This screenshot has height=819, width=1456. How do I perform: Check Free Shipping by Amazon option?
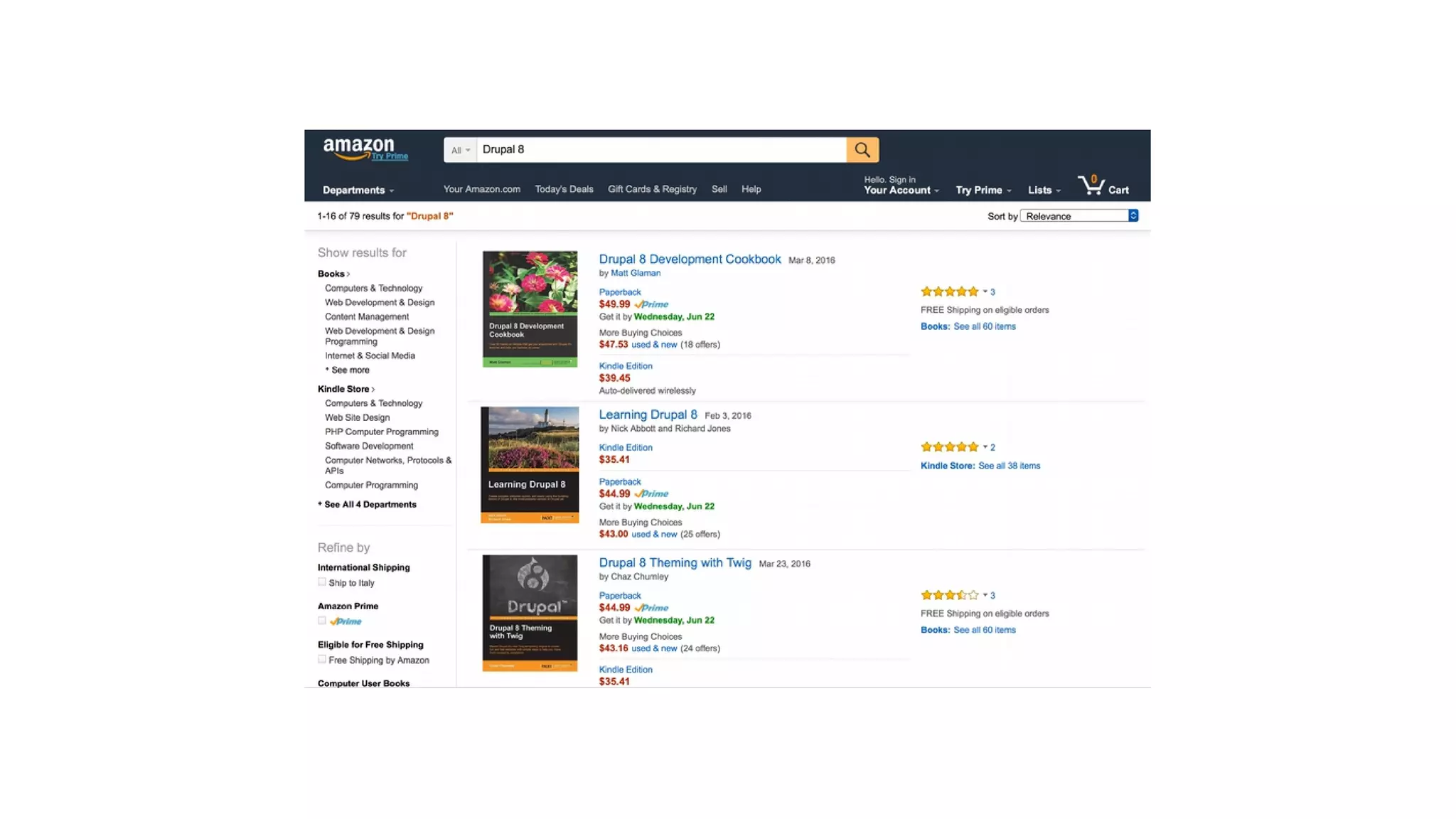322,660
